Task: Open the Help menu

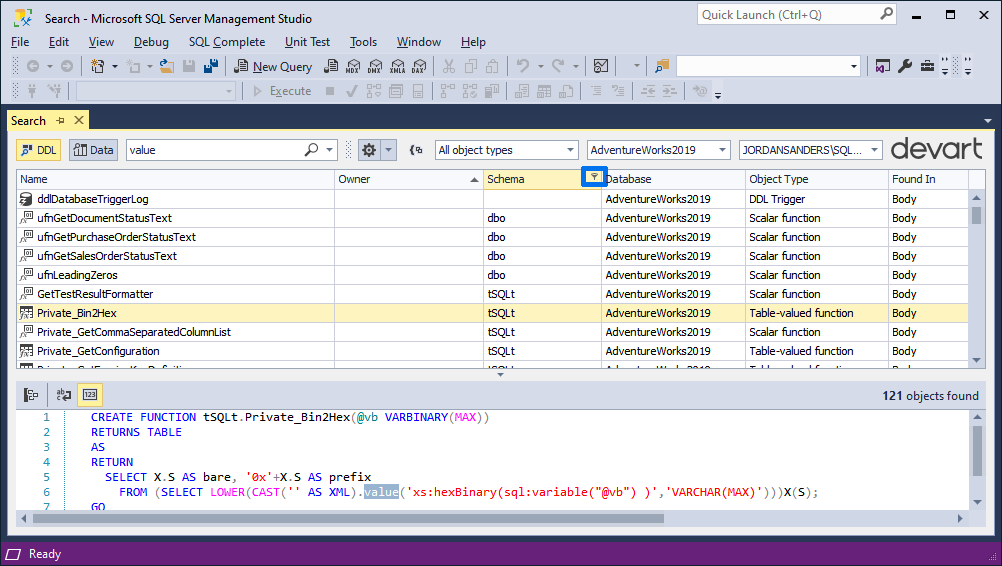Action: point(474,42)
